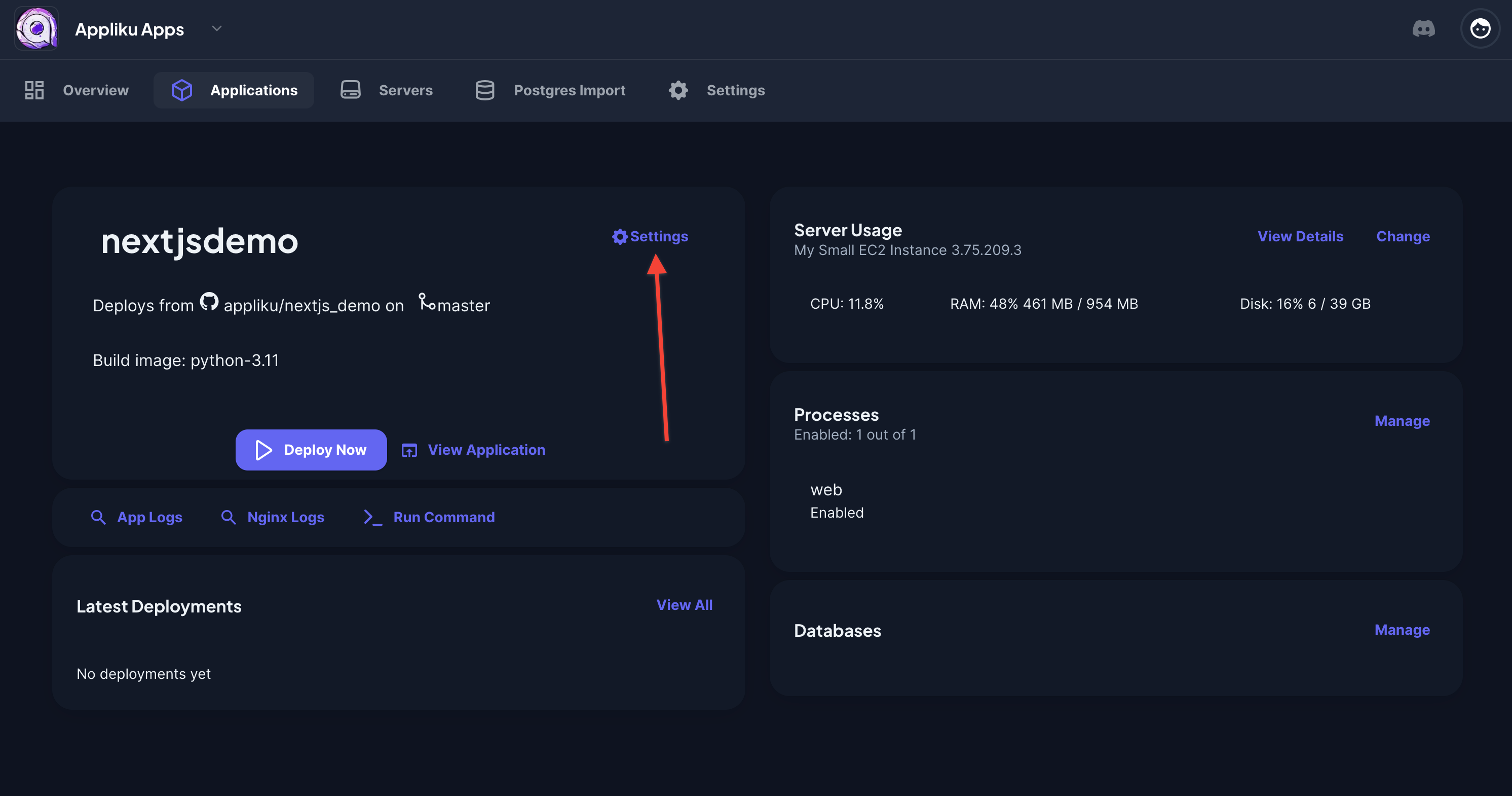1512x796 pixels.
Task: Open the Discord community icon
Action: (x=1423, y=28)
